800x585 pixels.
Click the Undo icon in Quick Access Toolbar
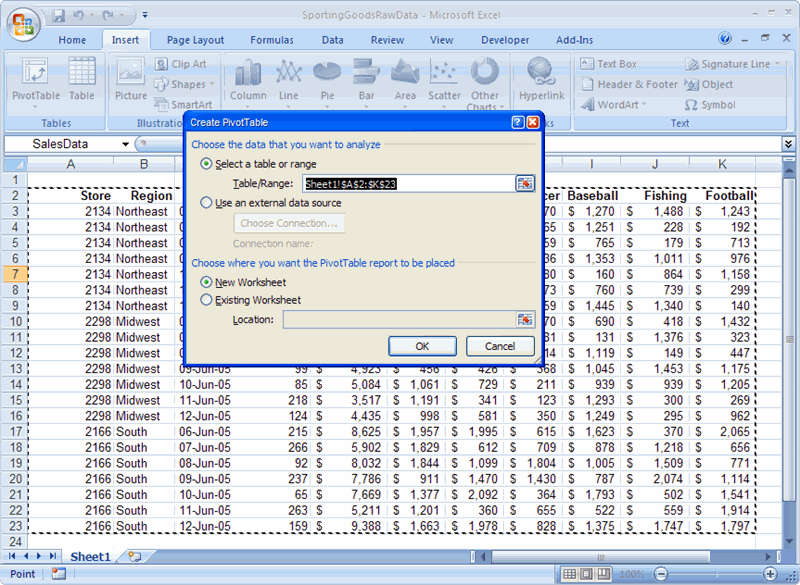click(78, 16)
